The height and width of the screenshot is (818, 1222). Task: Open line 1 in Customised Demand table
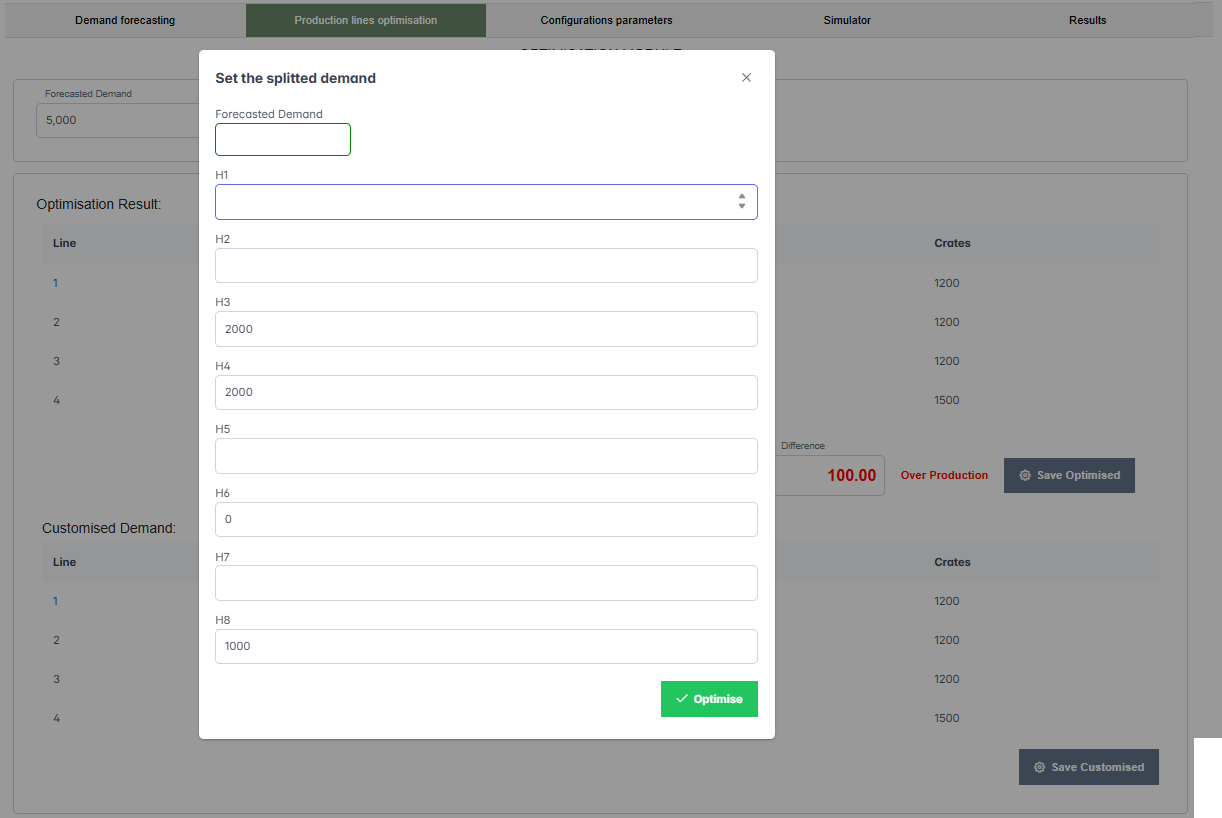(x=55, y=601)
